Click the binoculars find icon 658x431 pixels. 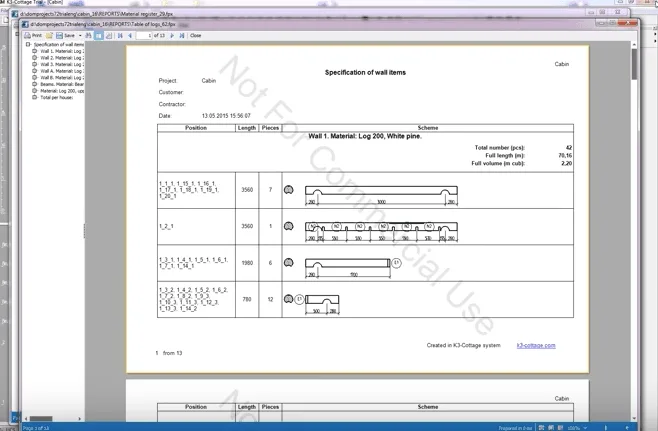click(x=89, y=36)
